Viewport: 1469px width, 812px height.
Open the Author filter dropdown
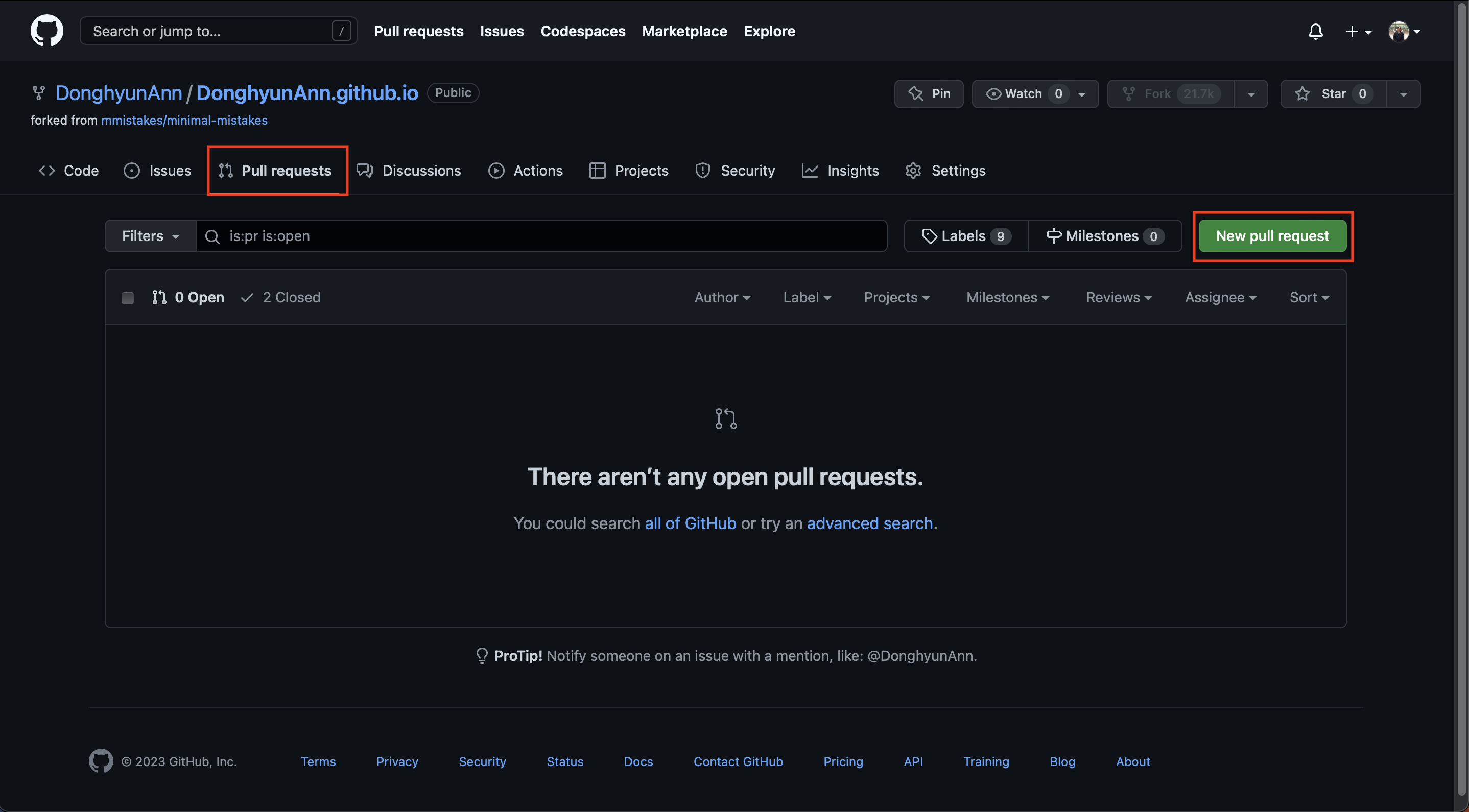722,297
